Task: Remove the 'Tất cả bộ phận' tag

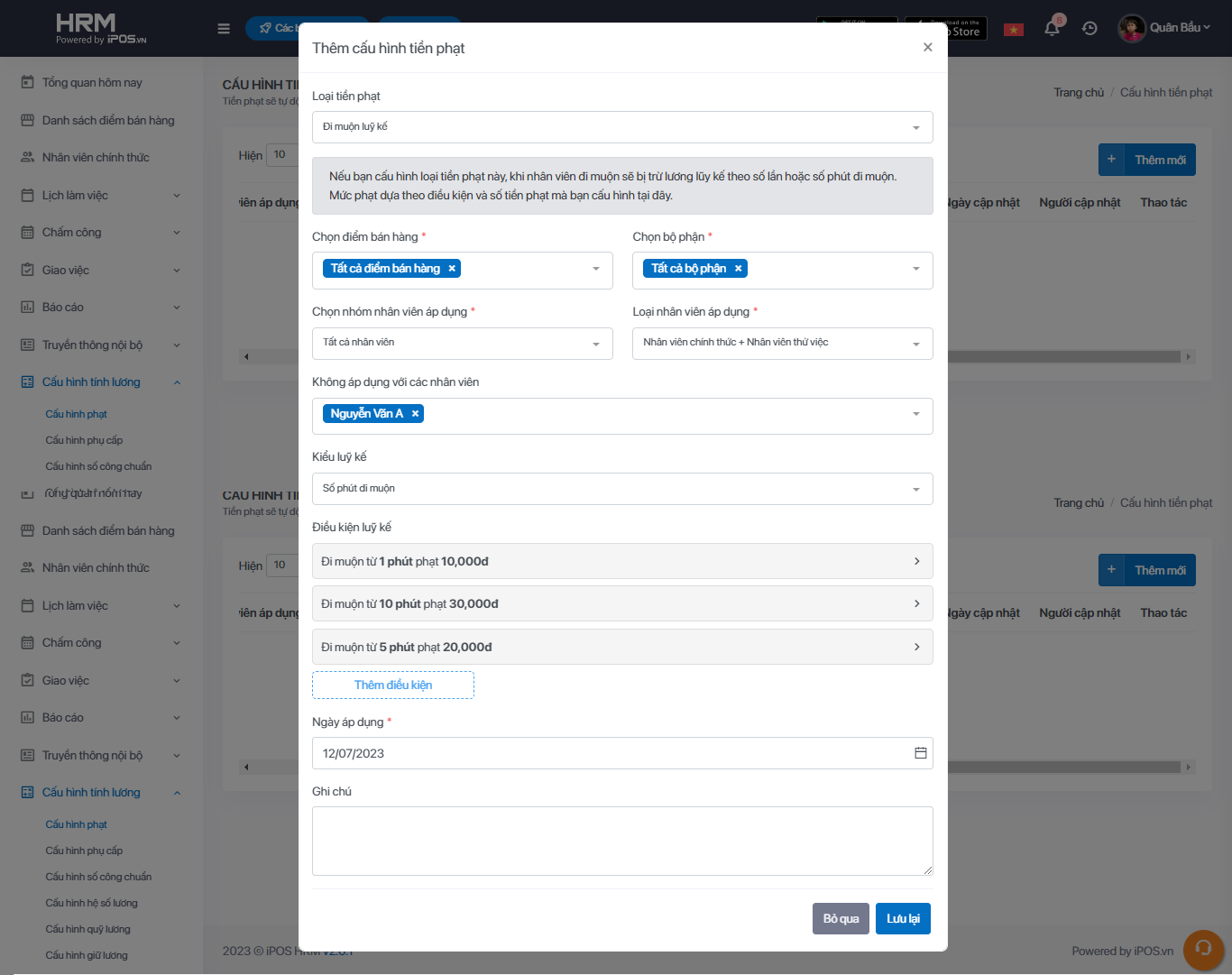Action: pyautogui.click(x=738, y=269)
